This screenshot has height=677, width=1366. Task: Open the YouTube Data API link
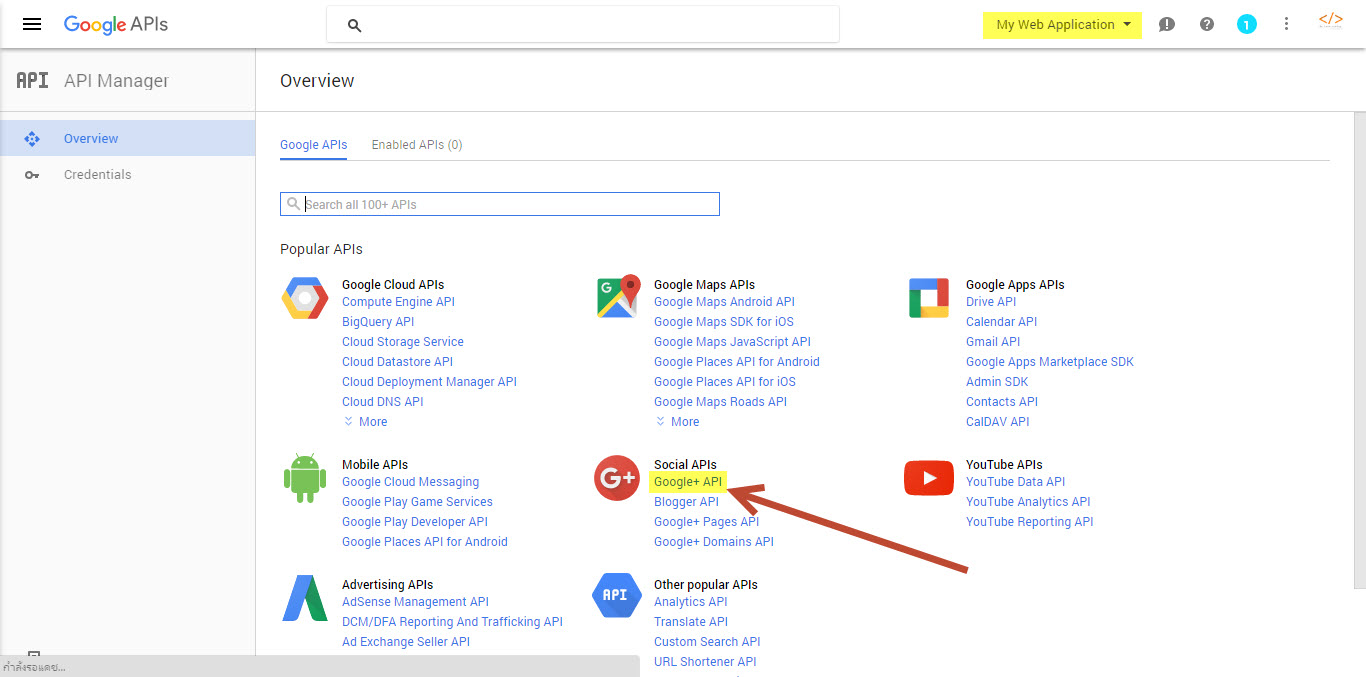pyautogui.click(x=1015, y=482)
